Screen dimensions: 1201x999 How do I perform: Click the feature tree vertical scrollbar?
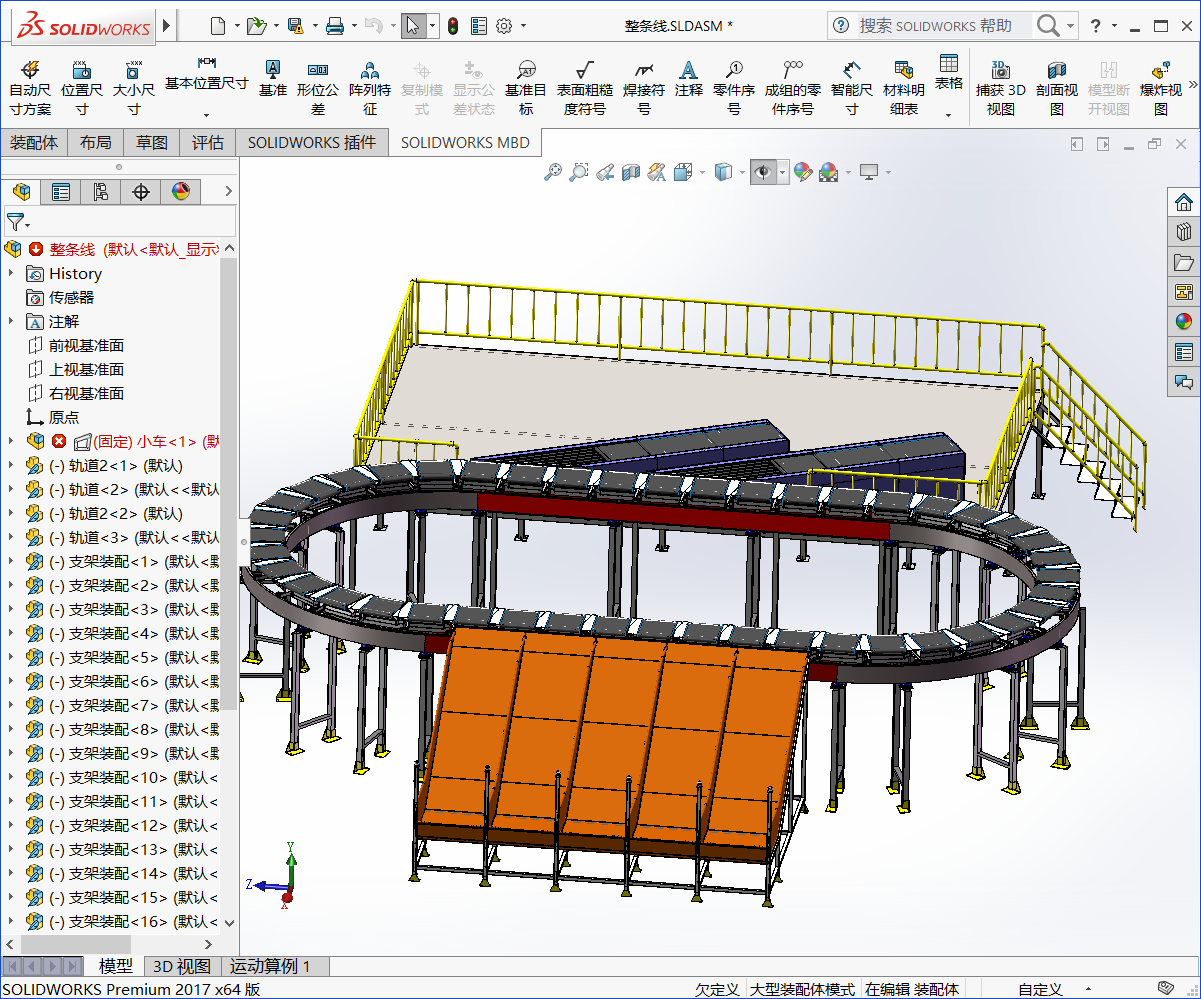coord(229,483)
